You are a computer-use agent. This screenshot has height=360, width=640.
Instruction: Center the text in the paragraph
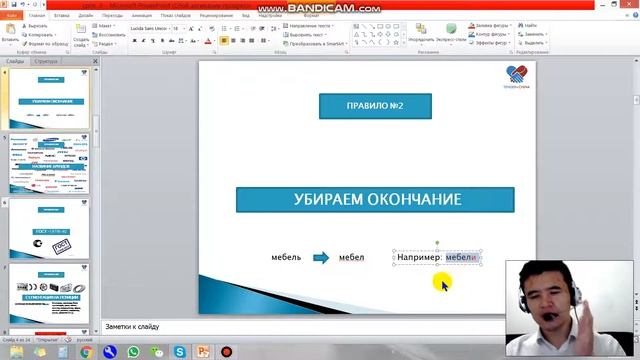[x=233, y=41]
